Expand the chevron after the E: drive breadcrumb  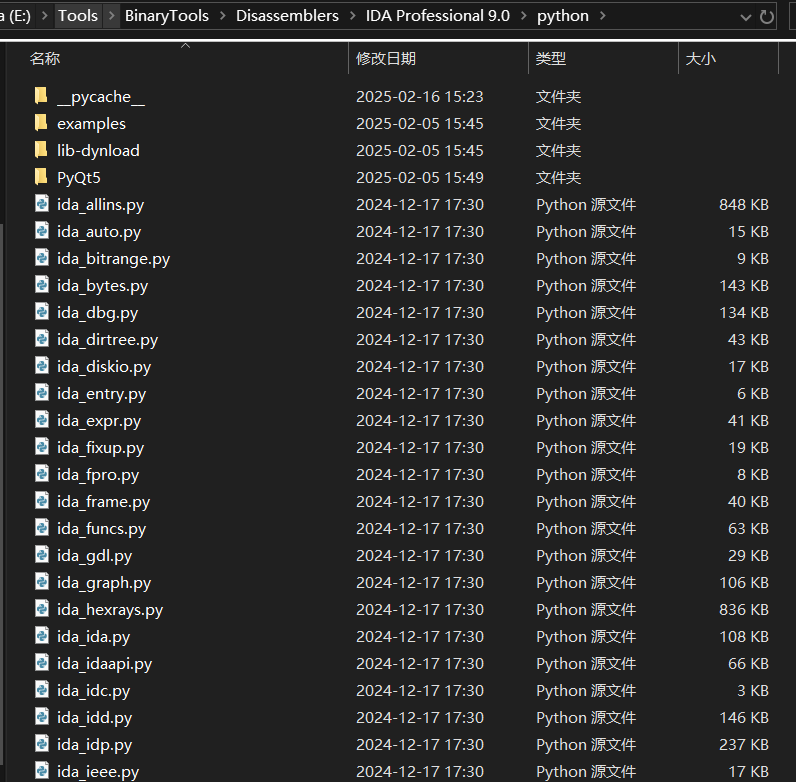coord(45,16)
